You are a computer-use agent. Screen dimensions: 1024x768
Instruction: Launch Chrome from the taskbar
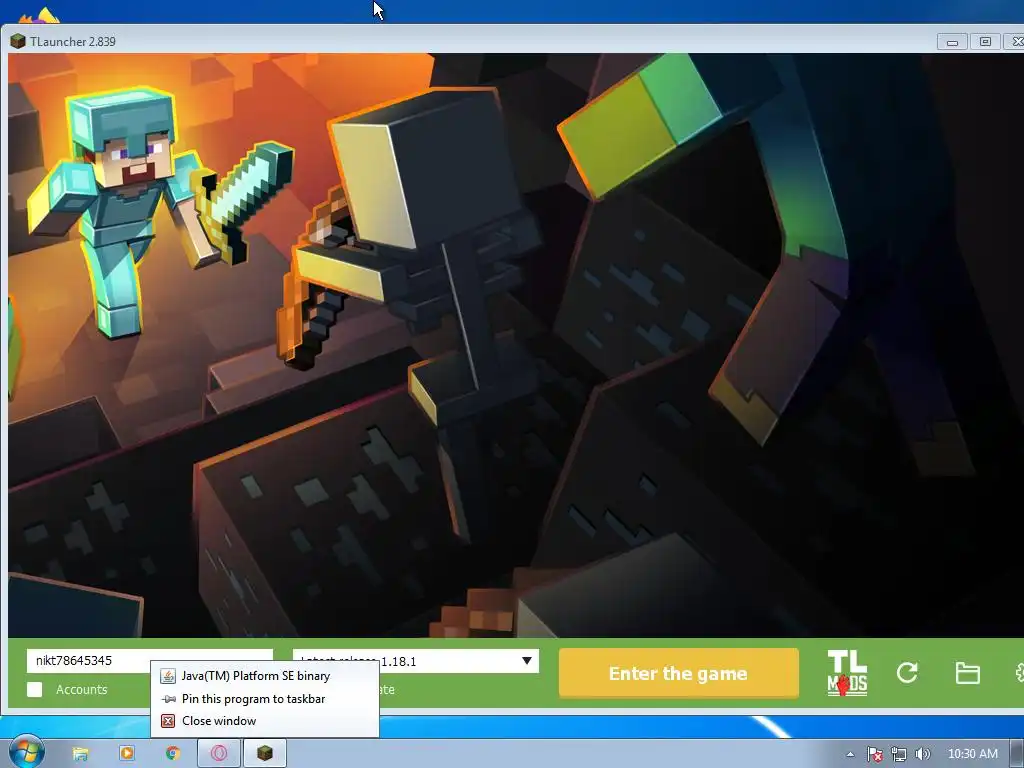click(173, 754)
